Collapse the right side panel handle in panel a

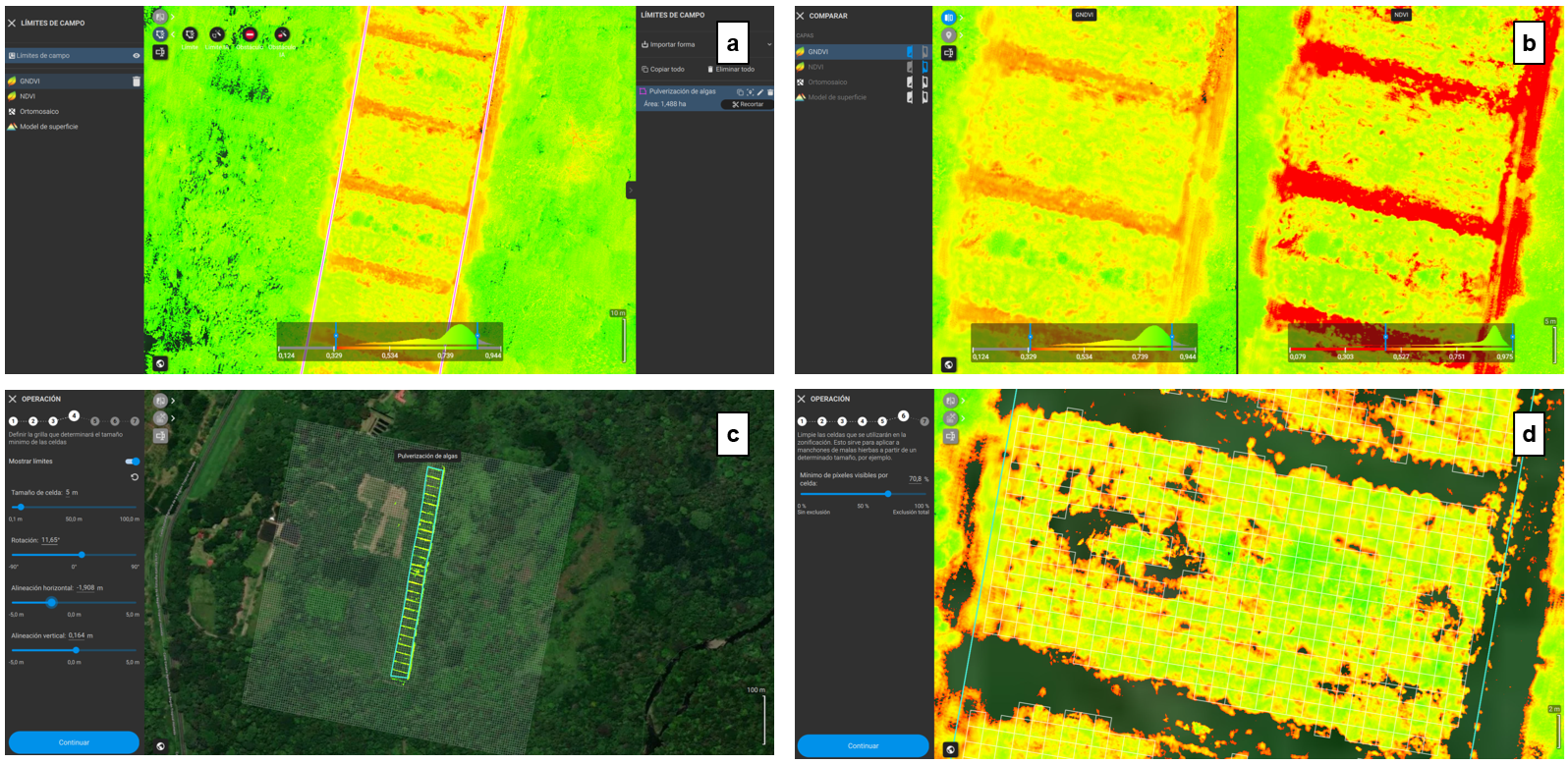(x=631, y=190)
